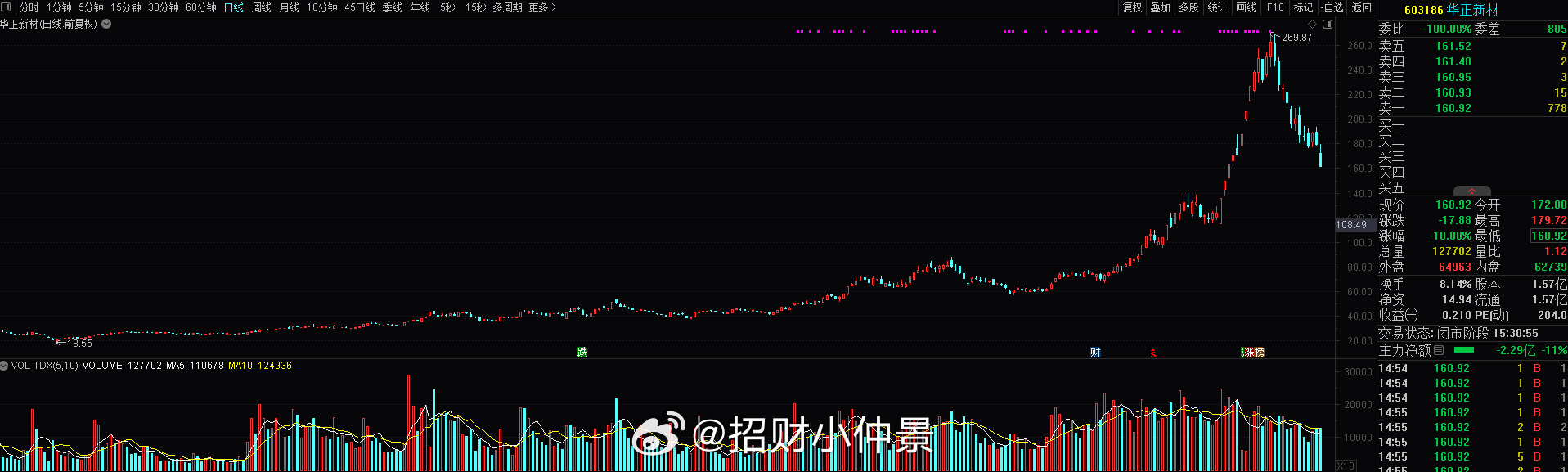Remove stock via -自选 button
The height and width of the screenshot is (472, 1568).
[1332, 7]
